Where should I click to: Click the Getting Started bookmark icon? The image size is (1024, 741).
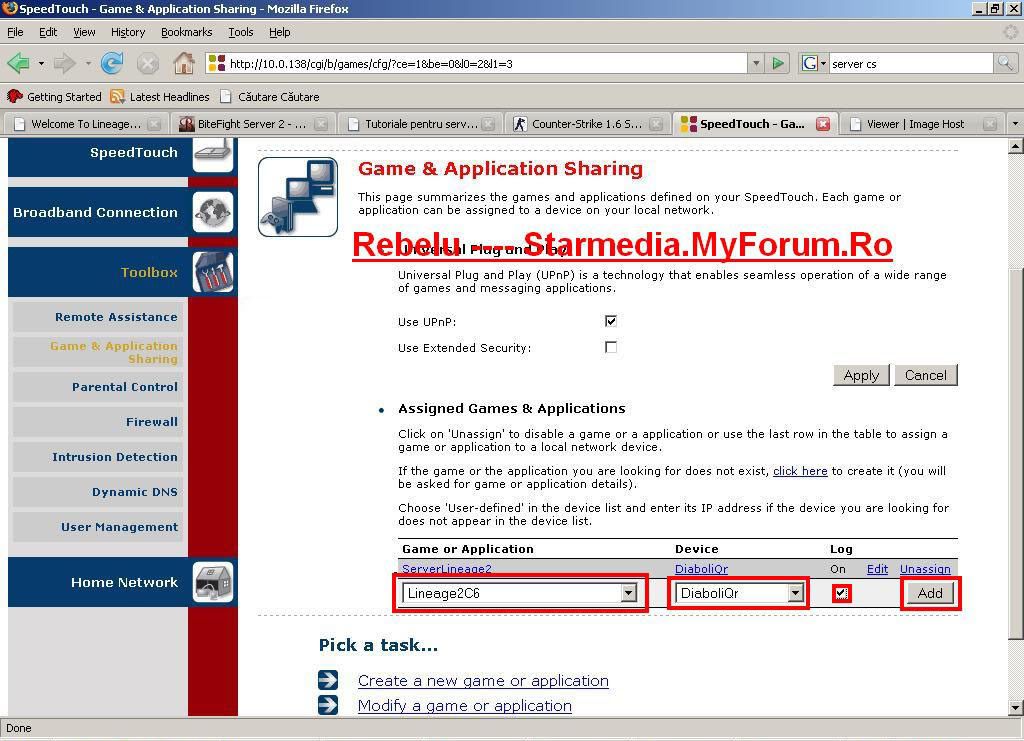(x=14, y=97)
